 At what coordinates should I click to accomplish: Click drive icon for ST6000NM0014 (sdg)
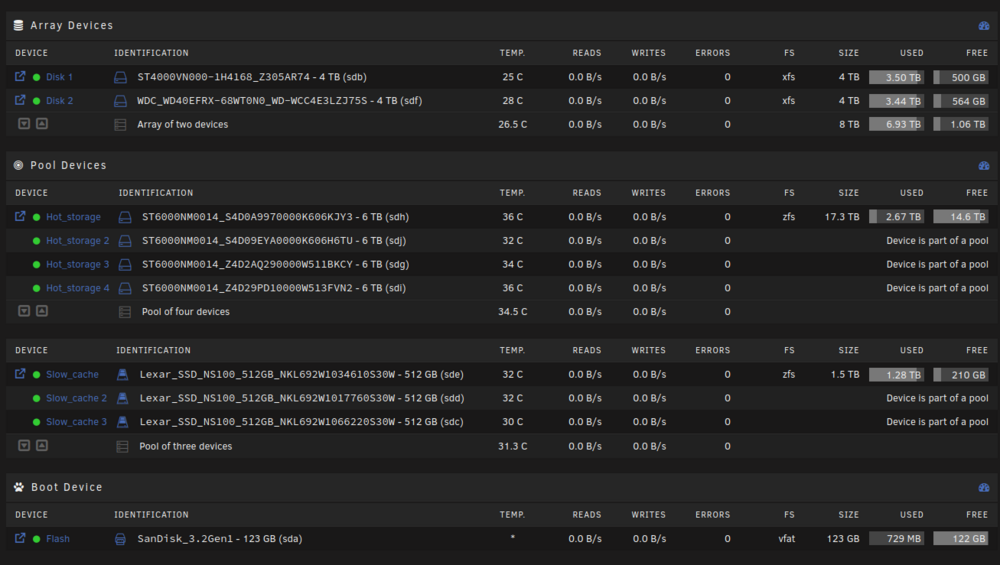[125, 265]
